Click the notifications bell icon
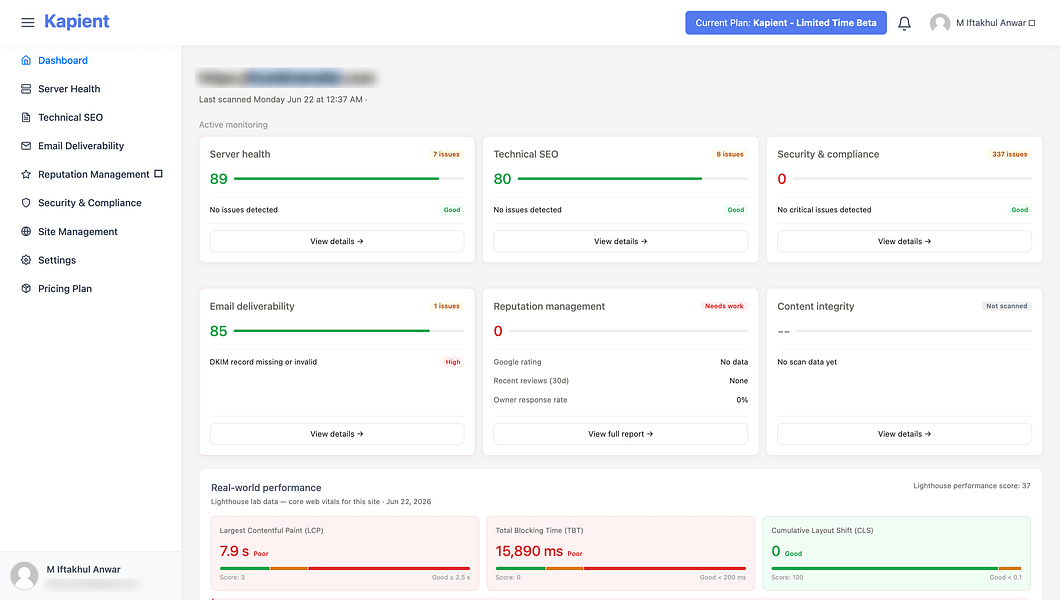 click(904, 23)
